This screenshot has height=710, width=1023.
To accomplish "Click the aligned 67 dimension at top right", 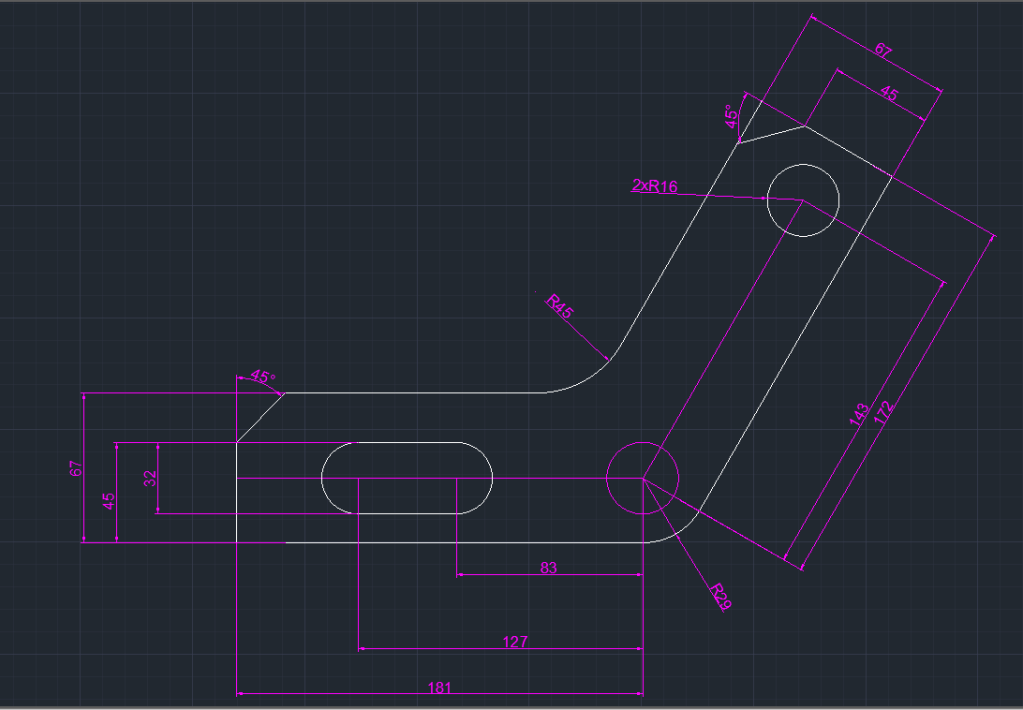I will click(x=882, y=50).
